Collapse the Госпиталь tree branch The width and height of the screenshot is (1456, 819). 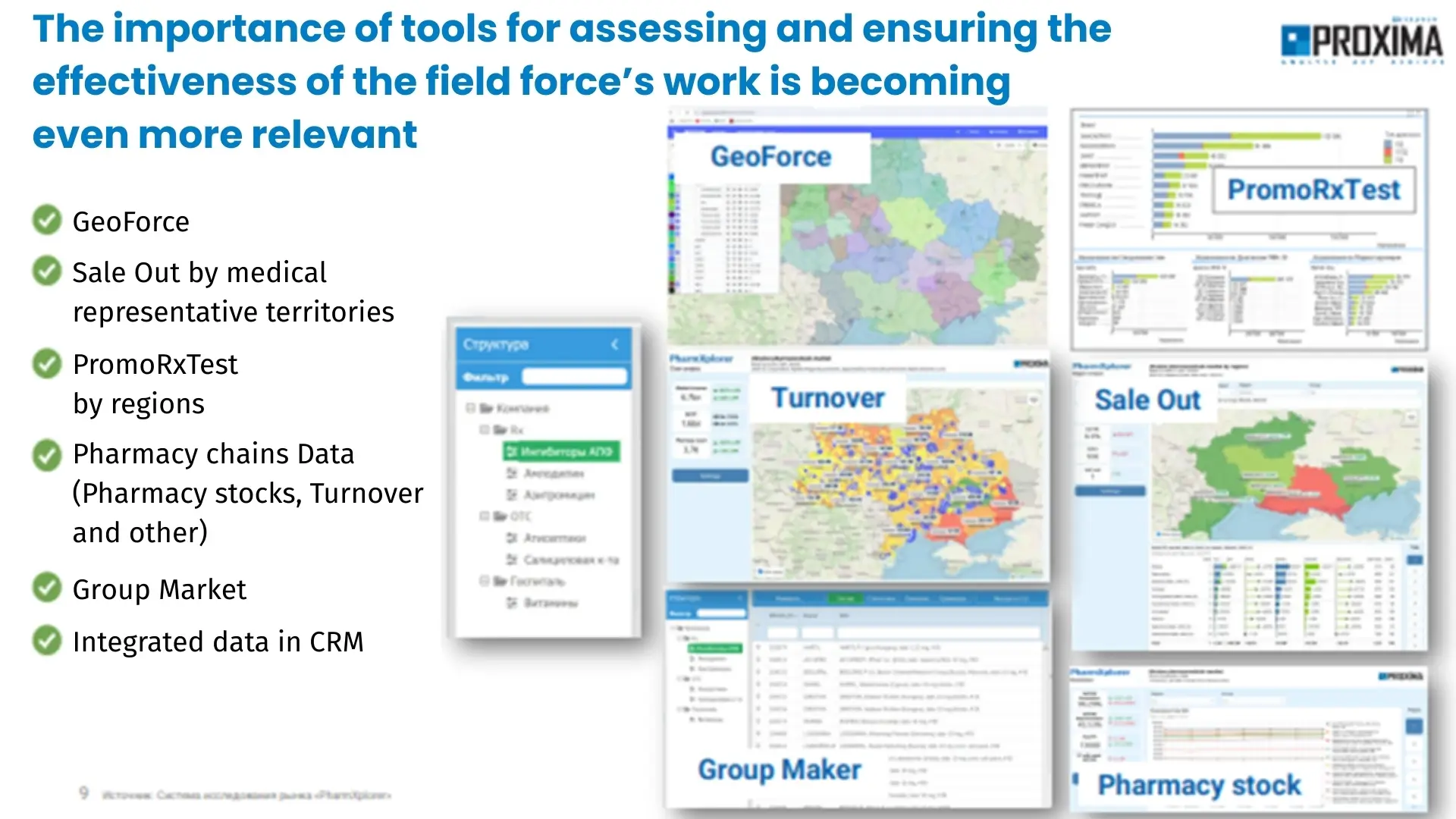point(484,582)
